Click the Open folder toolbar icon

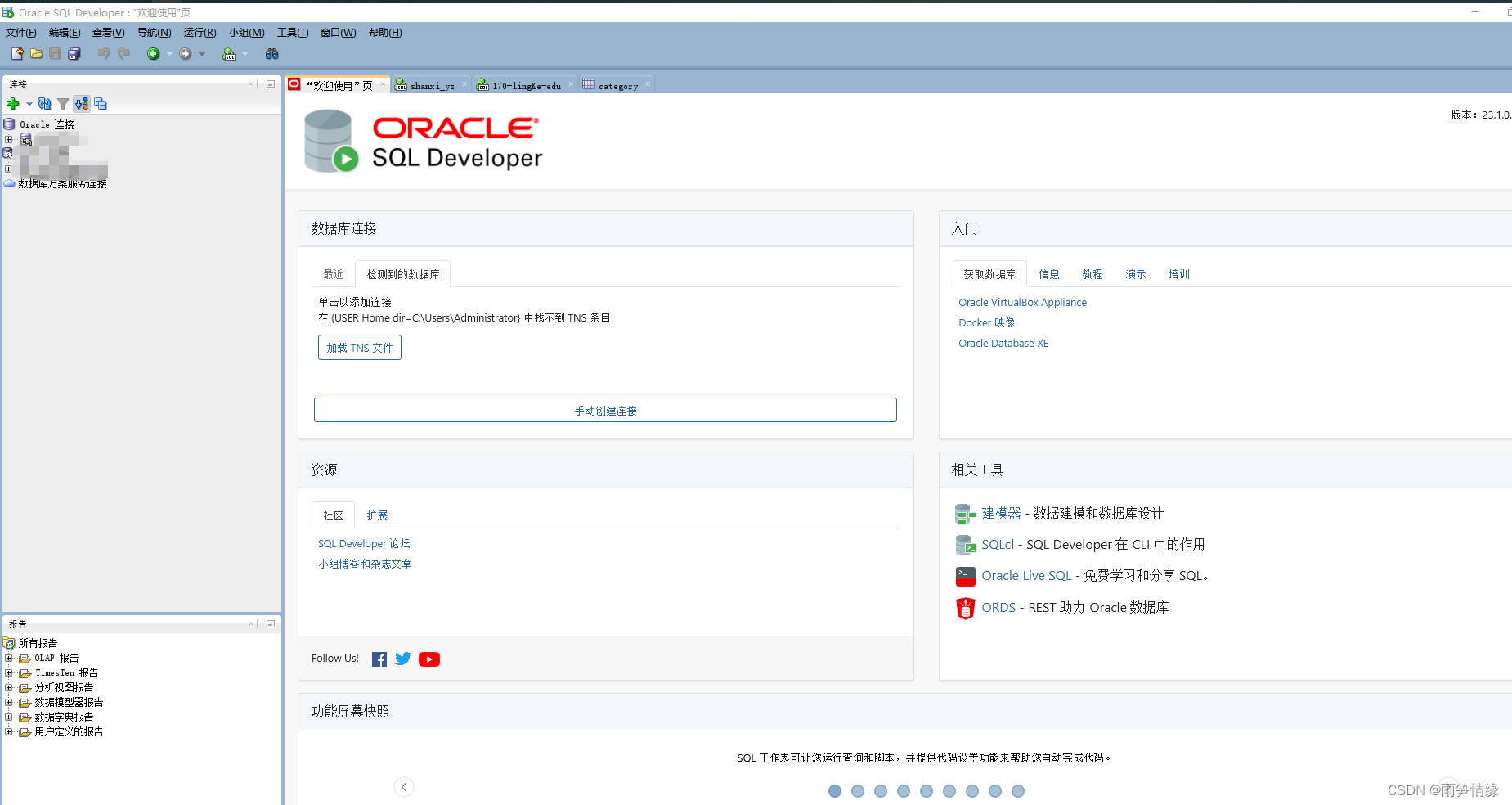click(x=36, y=53)
